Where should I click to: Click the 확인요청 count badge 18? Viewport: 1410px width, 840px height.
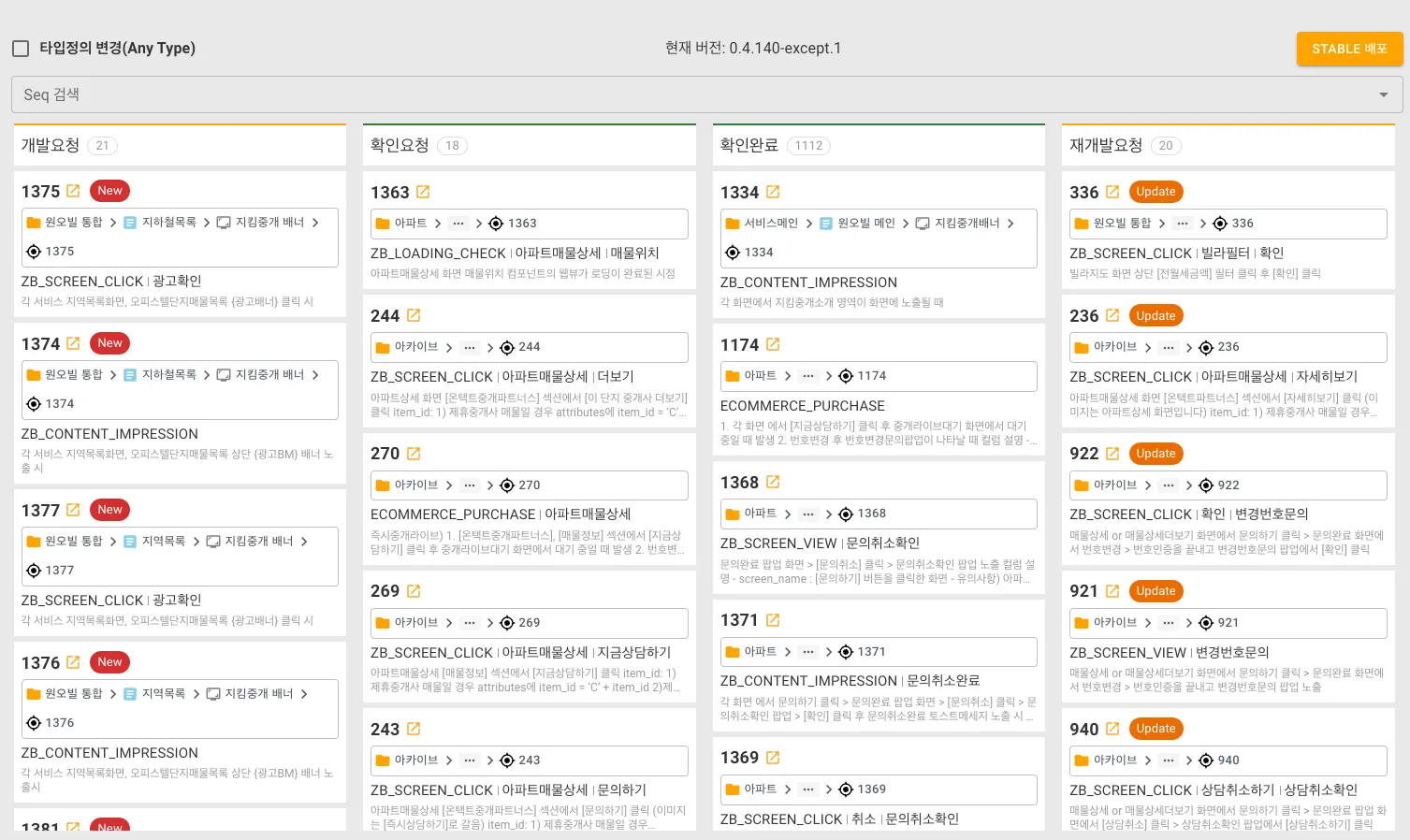pyautogui.click(x=452, y=146)
